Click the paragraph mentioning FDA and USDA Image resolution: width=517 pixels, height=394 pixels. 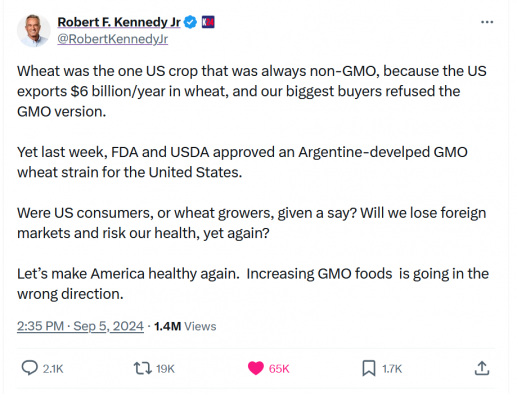[x=242, y=162]
